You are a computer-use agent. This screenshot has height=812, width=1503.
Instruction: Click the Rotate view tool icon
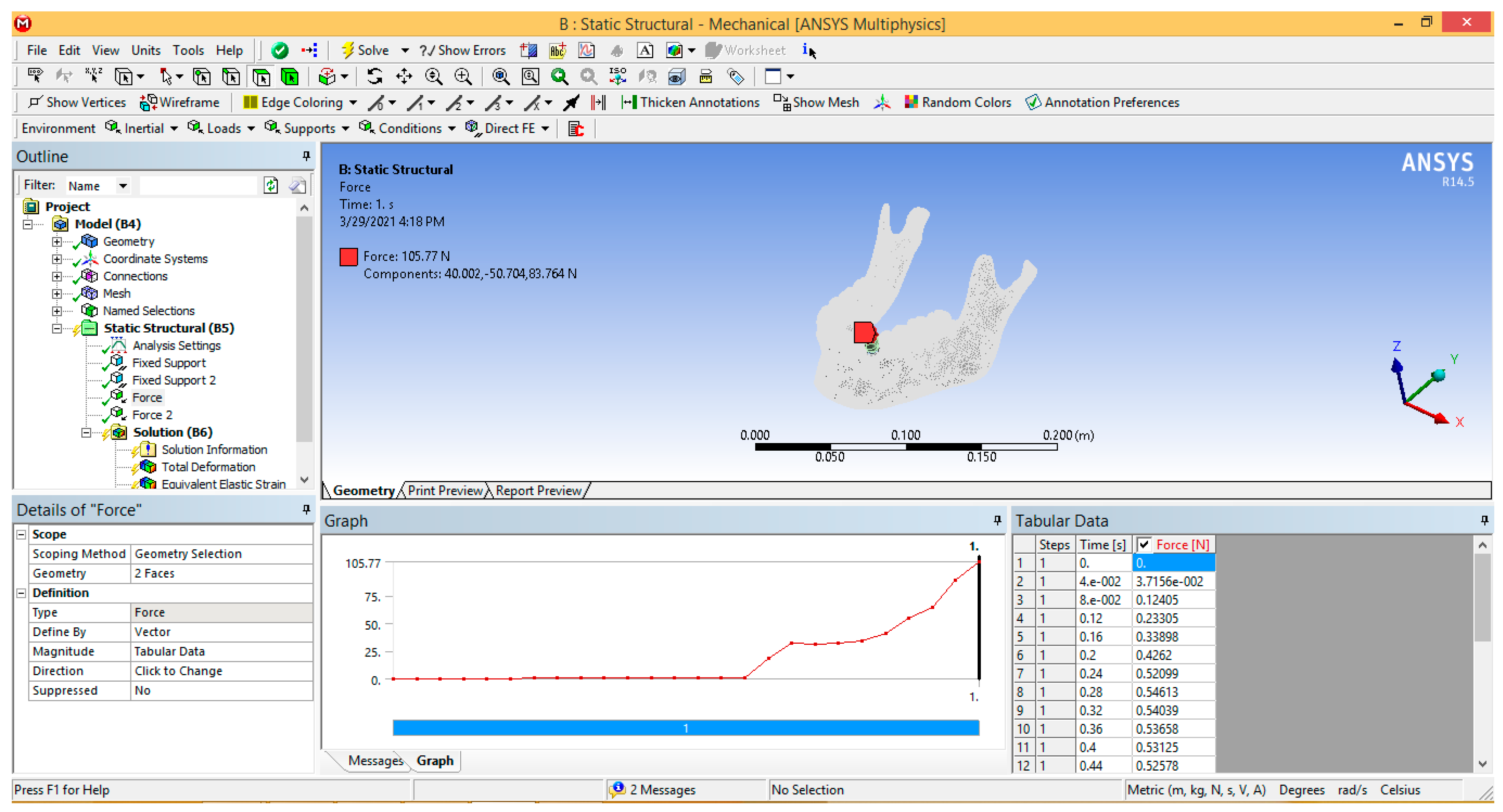click(x=374, y=76)
